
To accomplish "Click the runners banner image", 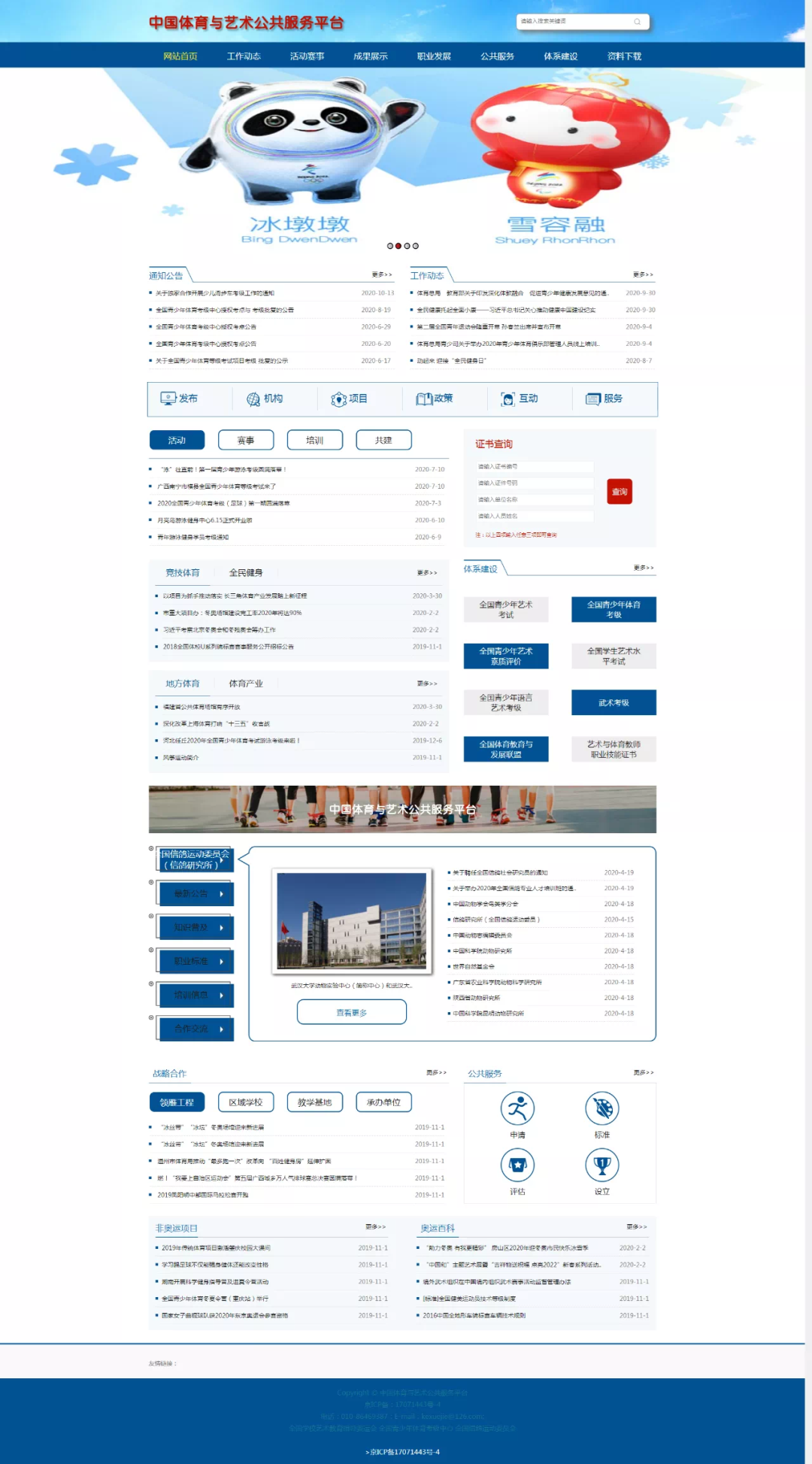I will (402, 809).
